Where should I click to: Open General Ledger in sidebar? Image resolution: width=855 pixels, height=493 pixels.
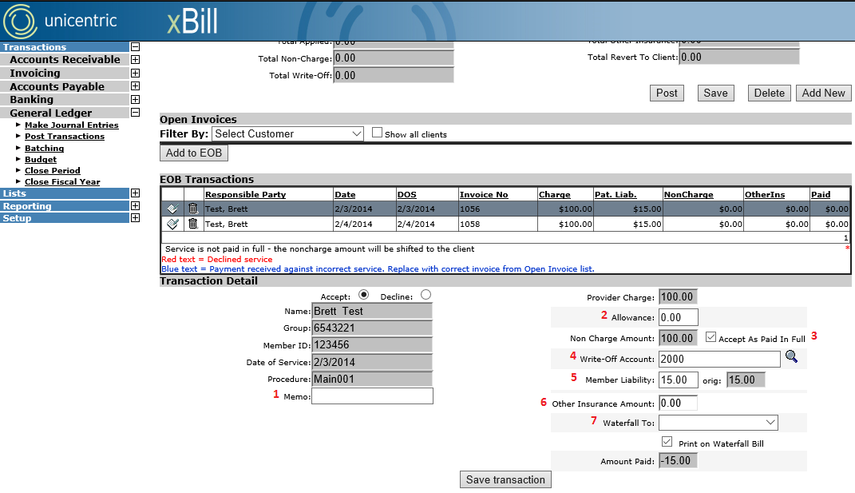[x=51, y=113]
